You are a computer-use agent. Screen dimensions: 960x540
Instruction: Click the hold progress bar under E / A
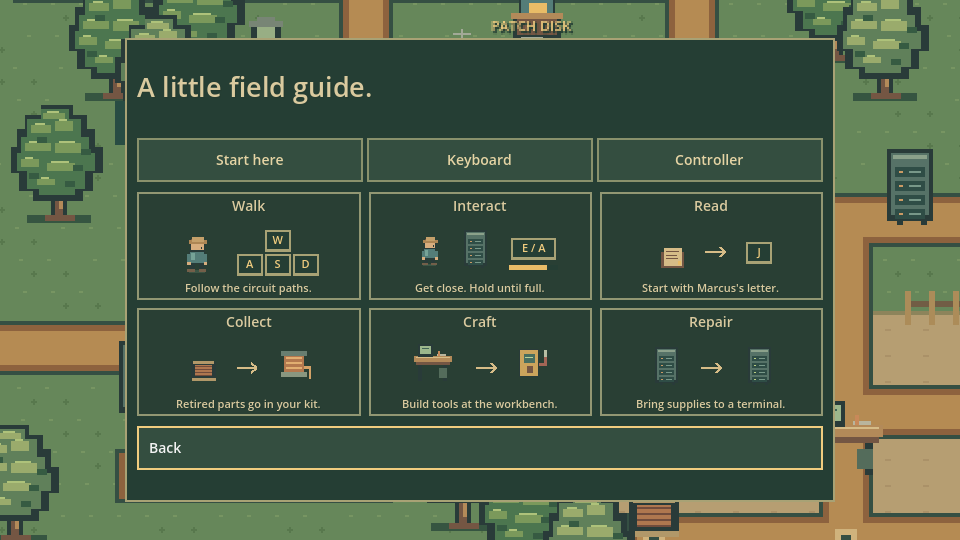(x=528, y=268)
